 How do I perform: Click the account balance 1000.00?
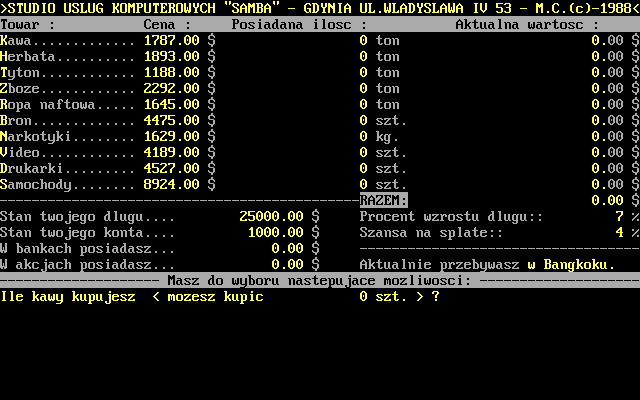tap(276, 232)
